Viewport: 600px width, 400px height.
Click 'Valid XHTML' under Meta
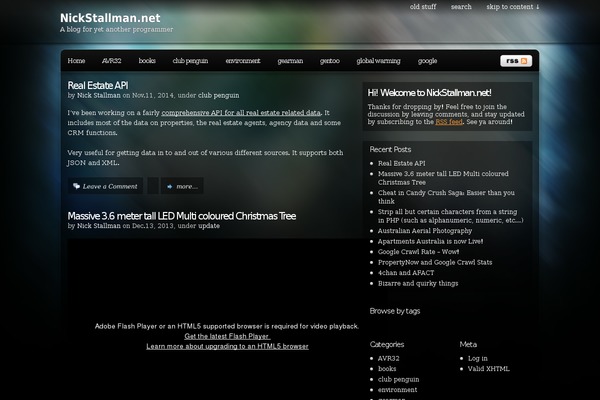pyautogui.click(x=489, y=369)
